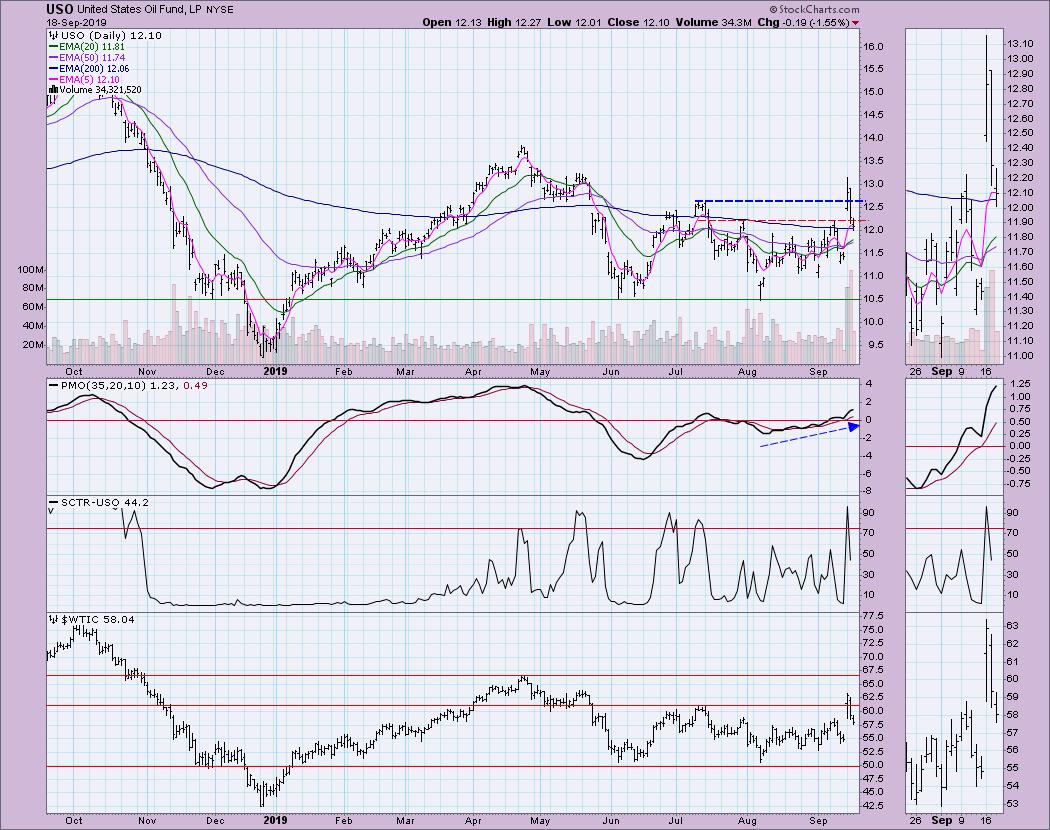Click the 13.10 label on the zoomed price axis
This screenshot has width=1050, height=830.
1019,44
